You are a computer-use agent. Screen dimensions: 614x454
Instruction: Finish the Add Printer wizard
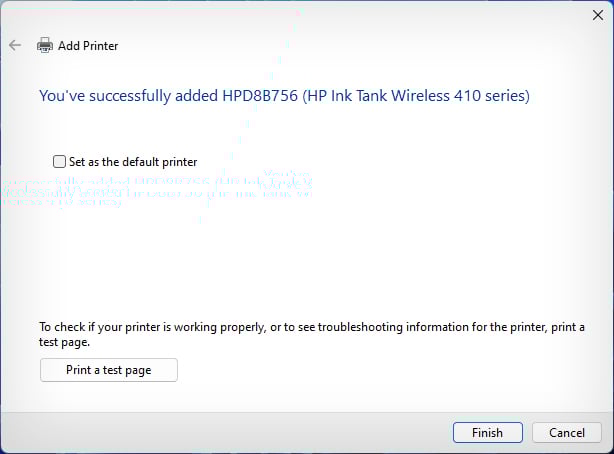click(x=488, y=432)
